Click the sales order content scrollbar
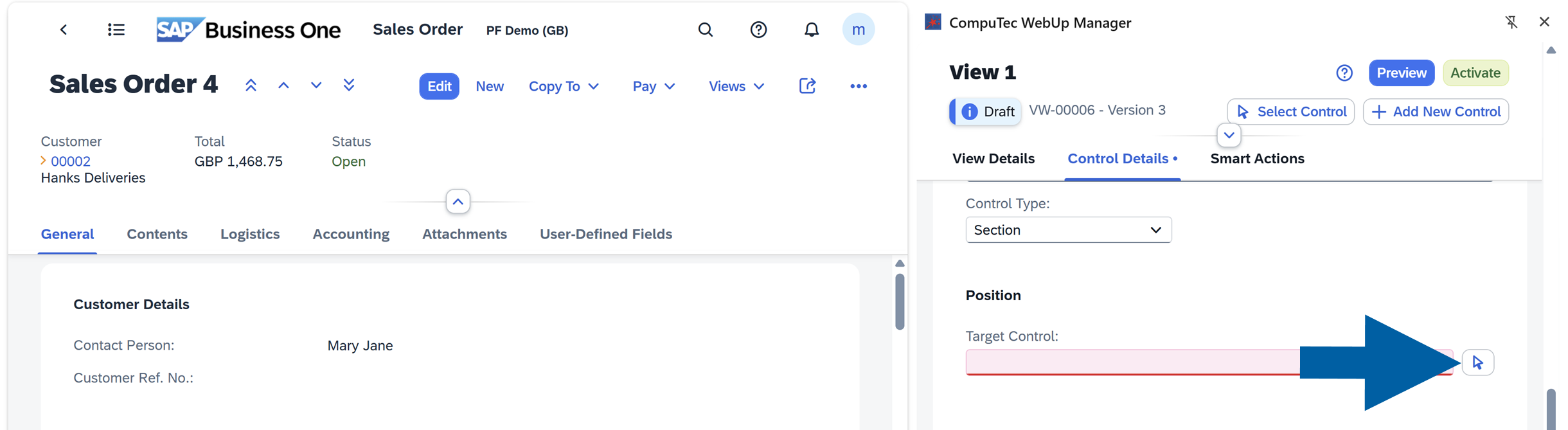Image resolution: width=1568 pixels, height=430 pixels. [900, 302]
